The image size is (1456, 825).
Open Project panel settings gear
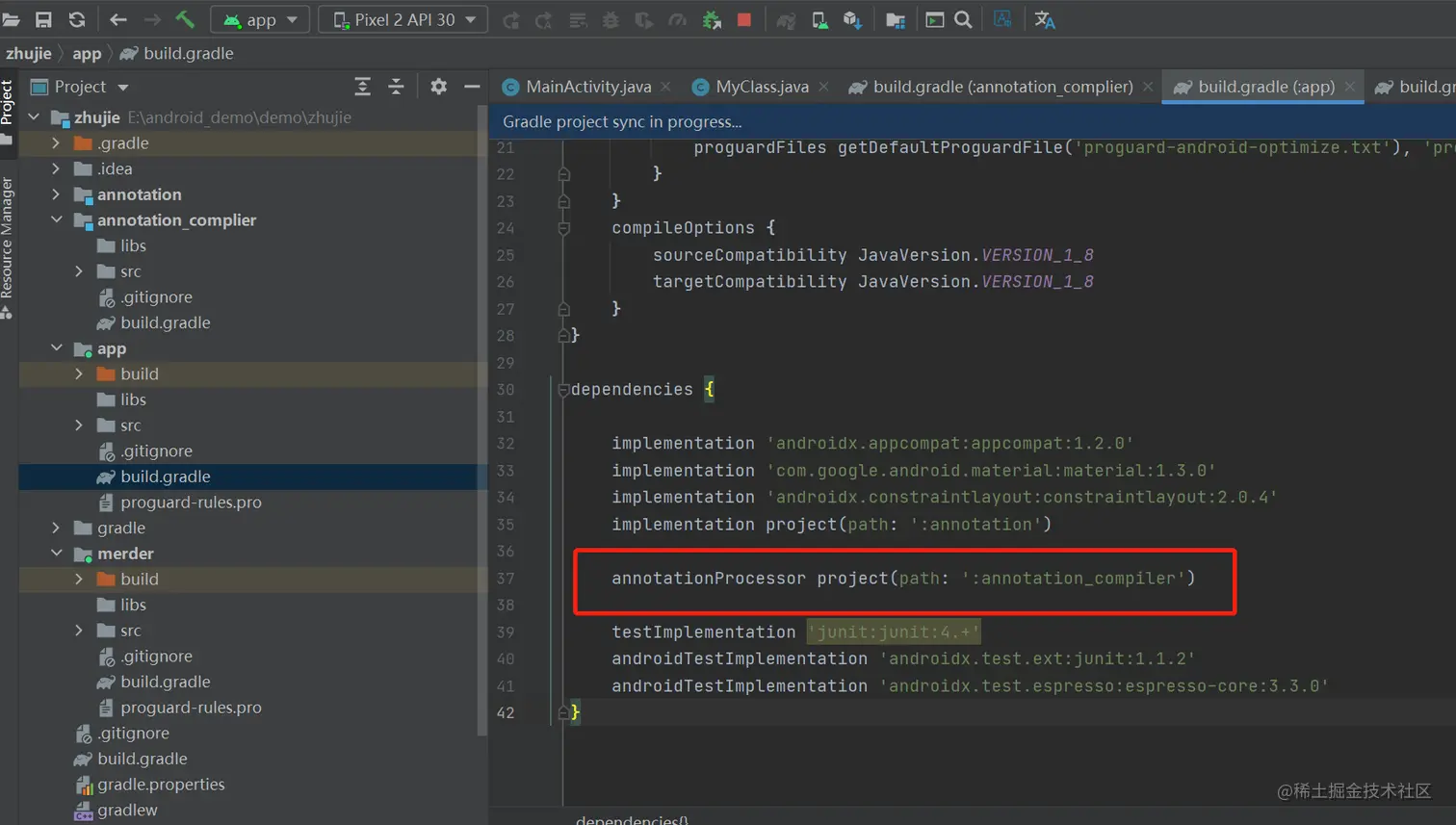(x=438, y=87)
